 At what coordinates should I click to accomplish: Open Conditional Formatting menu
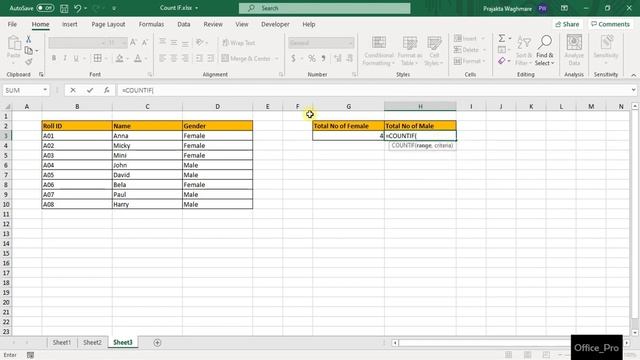click(x=379, y=51)
